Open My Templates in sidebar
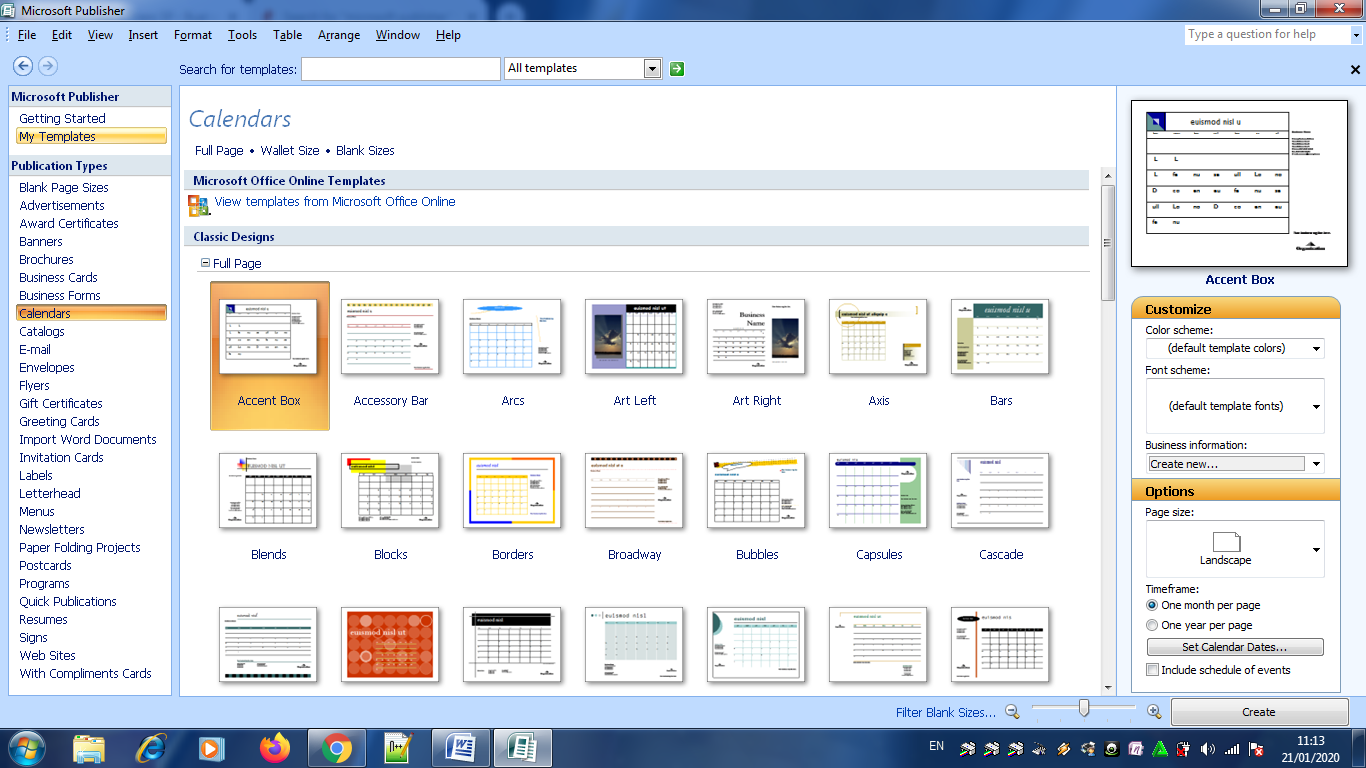The width and height of the screenshot is (1366, 768). 90,137
